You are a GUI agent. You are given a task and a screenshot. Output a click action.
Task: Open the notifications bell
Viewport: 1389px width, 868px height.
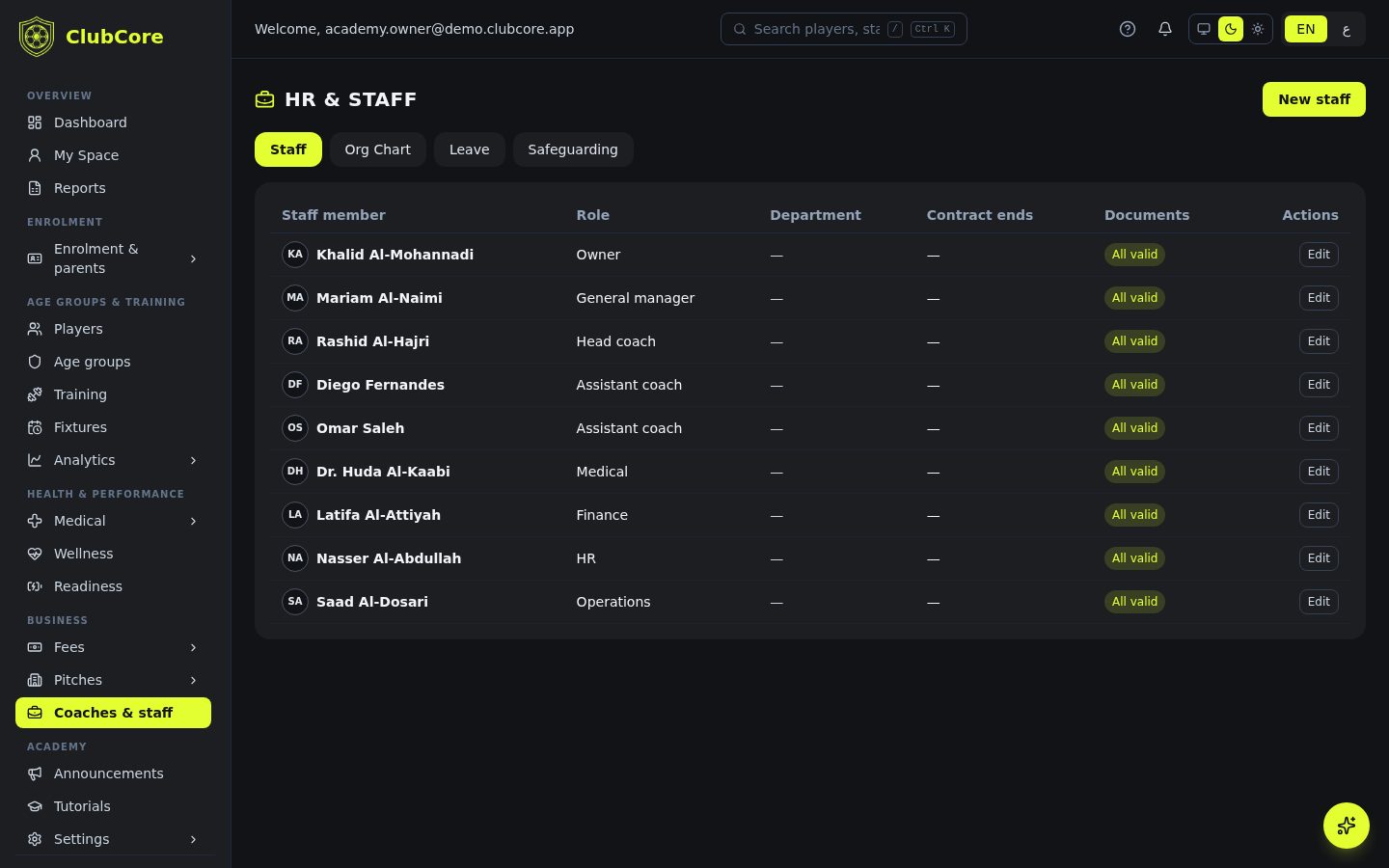click(1165, 29)
